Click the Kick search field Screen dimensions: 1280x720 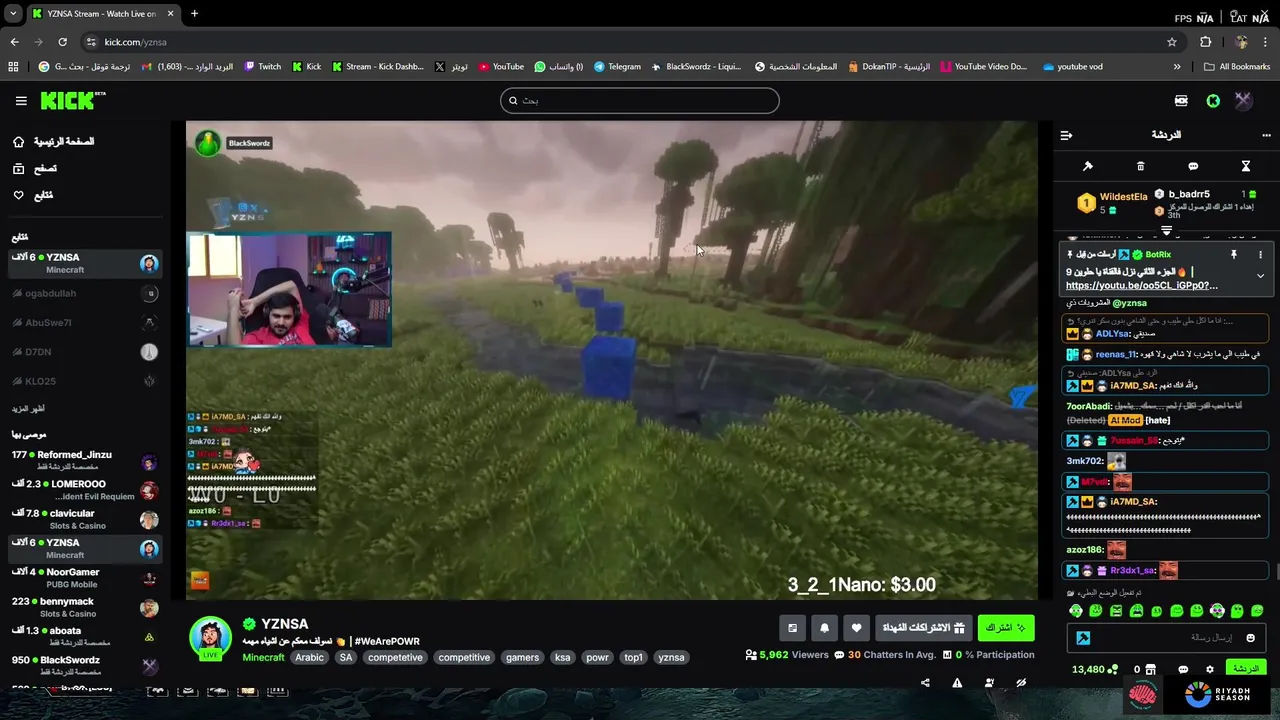coord(640,100)
